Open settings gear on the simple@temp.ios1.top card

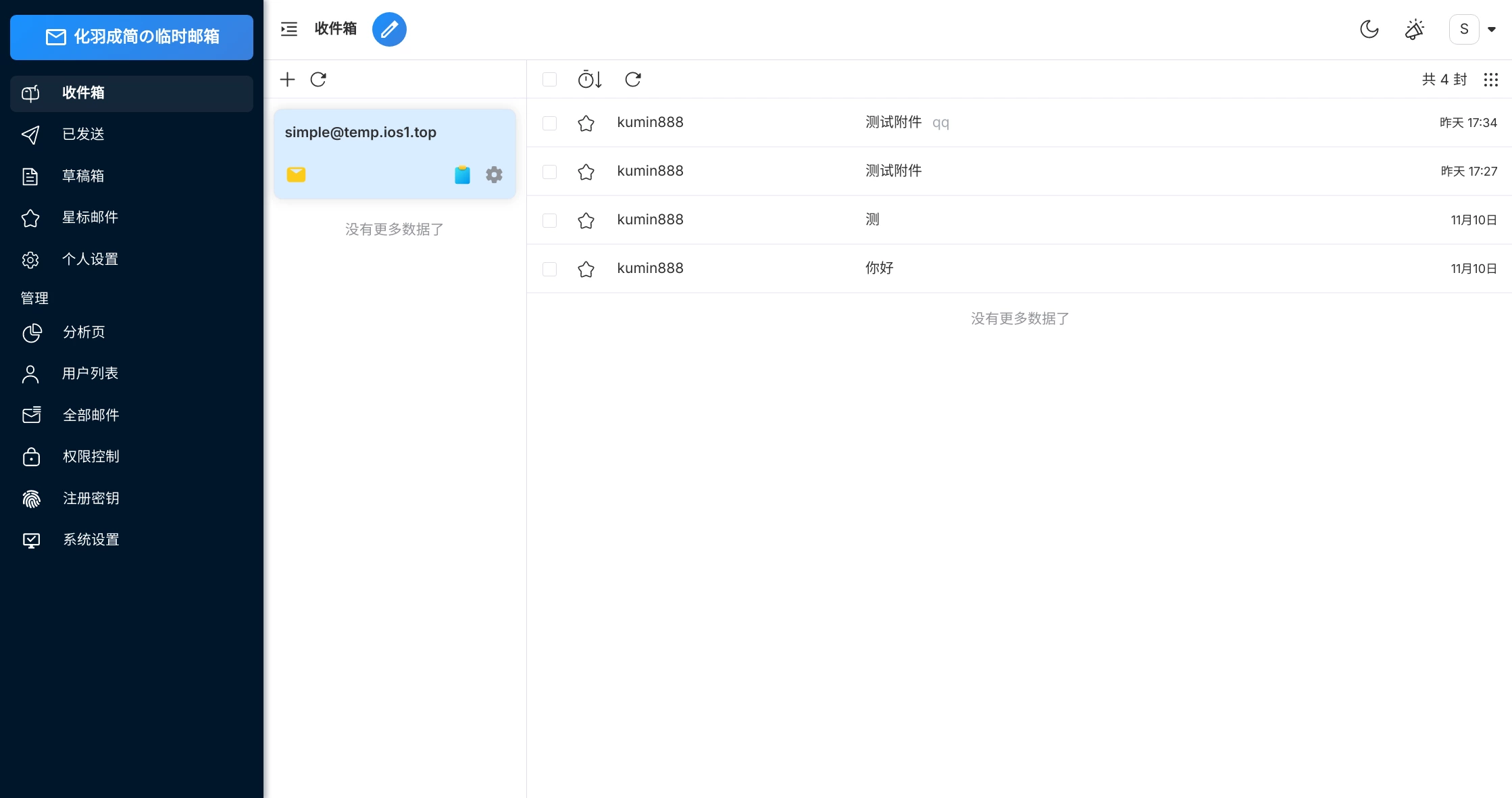pyautogui.click(x=494, y=175)
